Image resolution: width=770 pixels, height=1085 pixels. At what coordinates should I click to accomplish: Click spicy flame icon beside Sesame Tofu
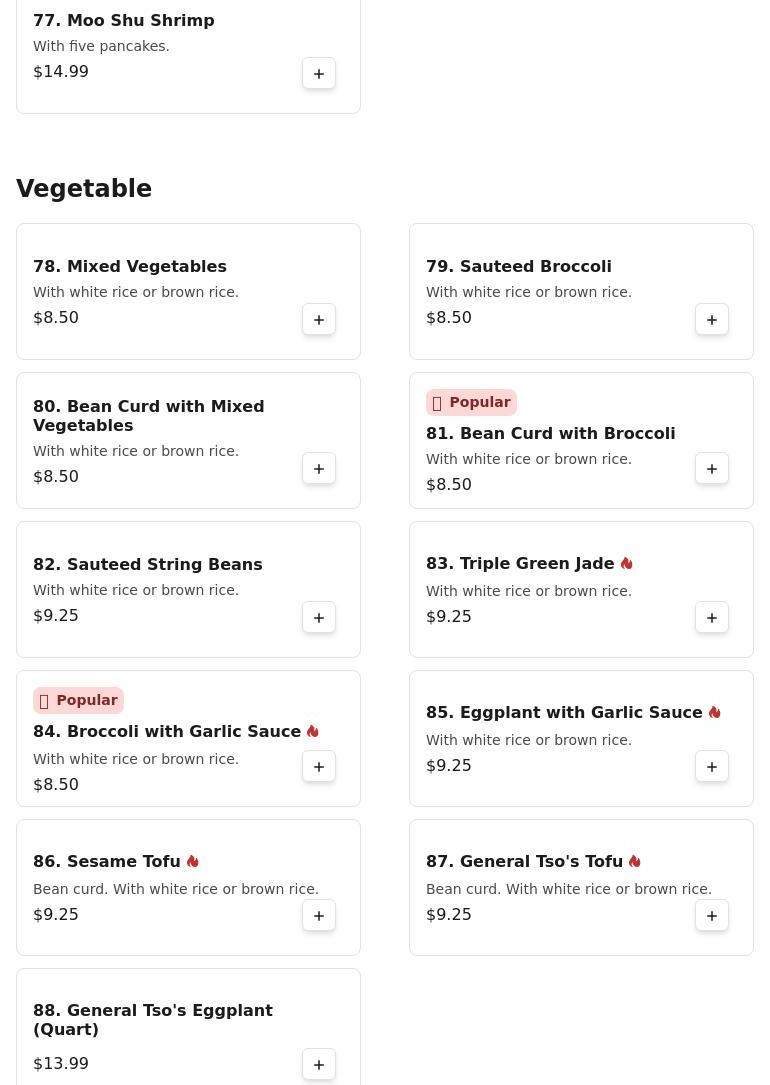pos(193,861)
